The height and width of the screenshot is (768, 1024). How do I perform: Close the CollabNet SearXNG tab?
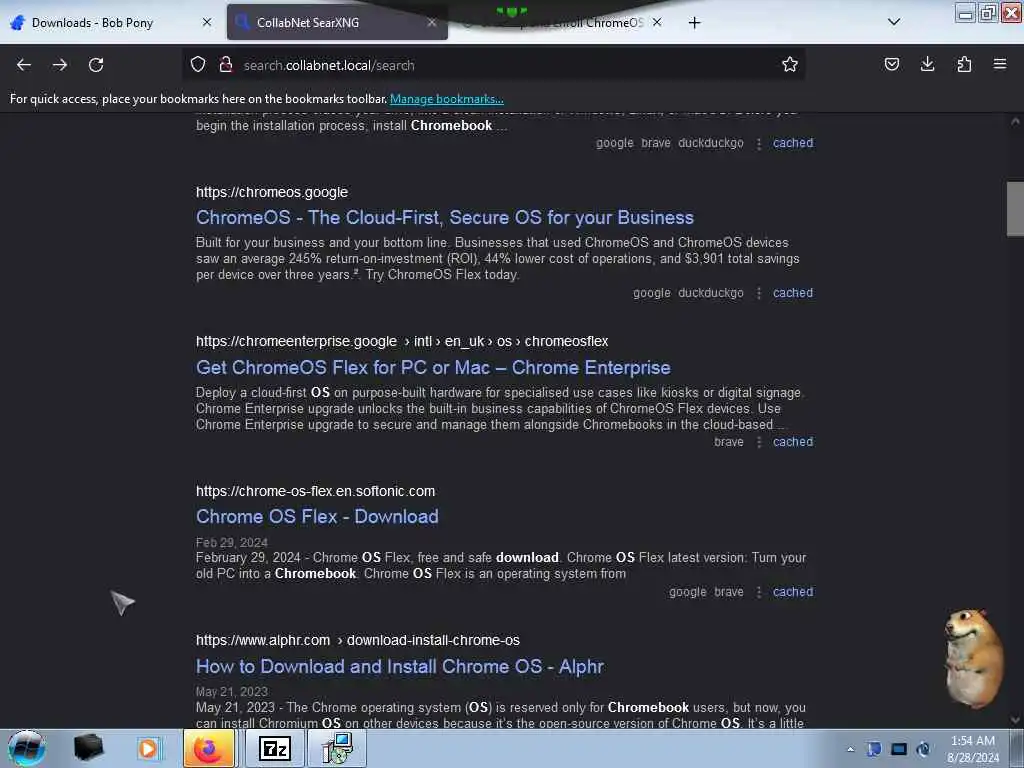tap(432, 22)
